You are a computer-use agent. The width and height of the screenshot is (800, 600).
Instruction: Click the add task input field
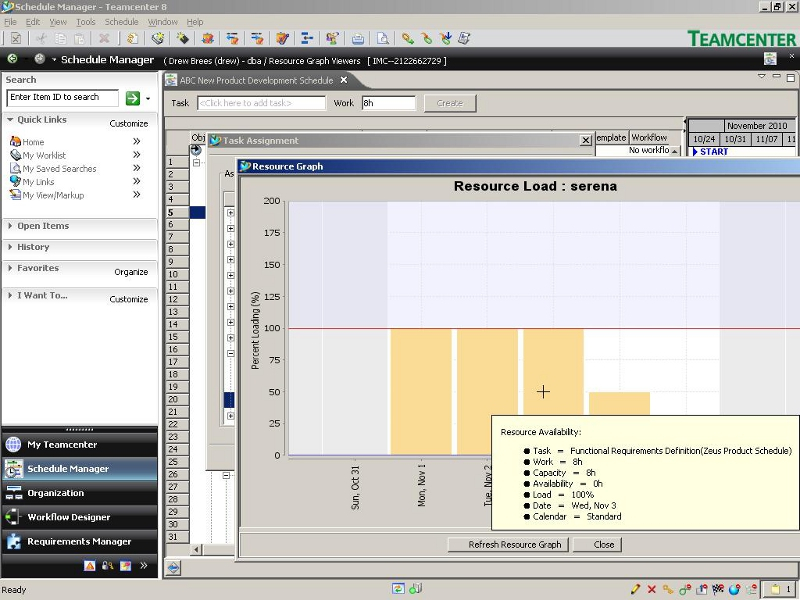(261, 103)
